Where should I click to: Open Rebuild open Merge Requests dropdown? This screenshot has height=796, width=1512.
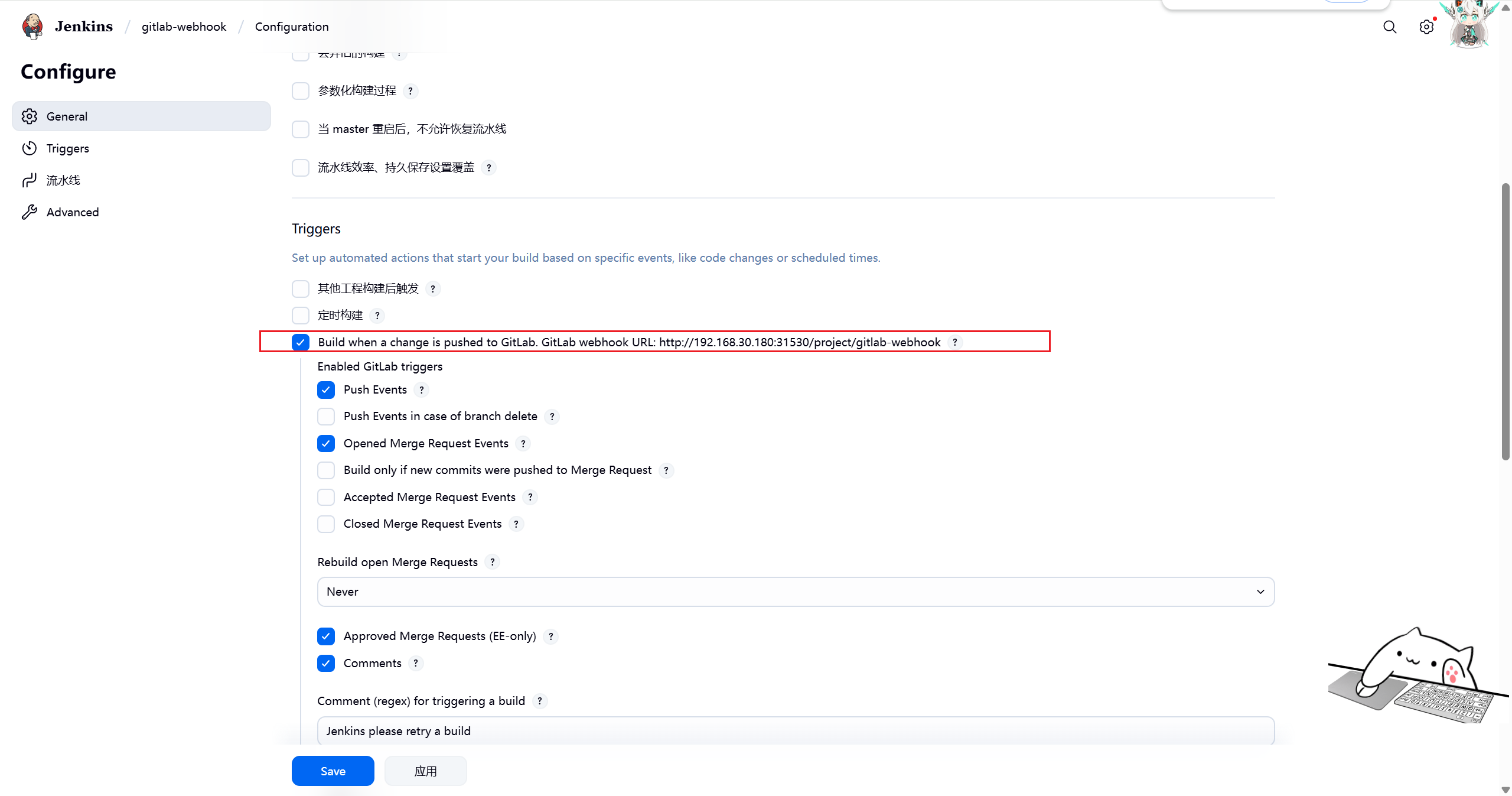click(796, 592)
